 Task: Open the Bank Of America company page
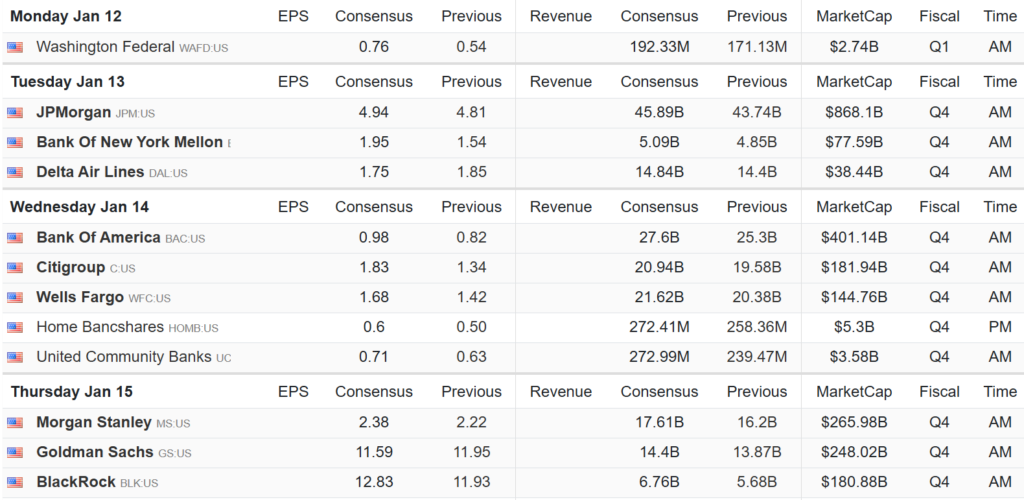click(98, 237)
